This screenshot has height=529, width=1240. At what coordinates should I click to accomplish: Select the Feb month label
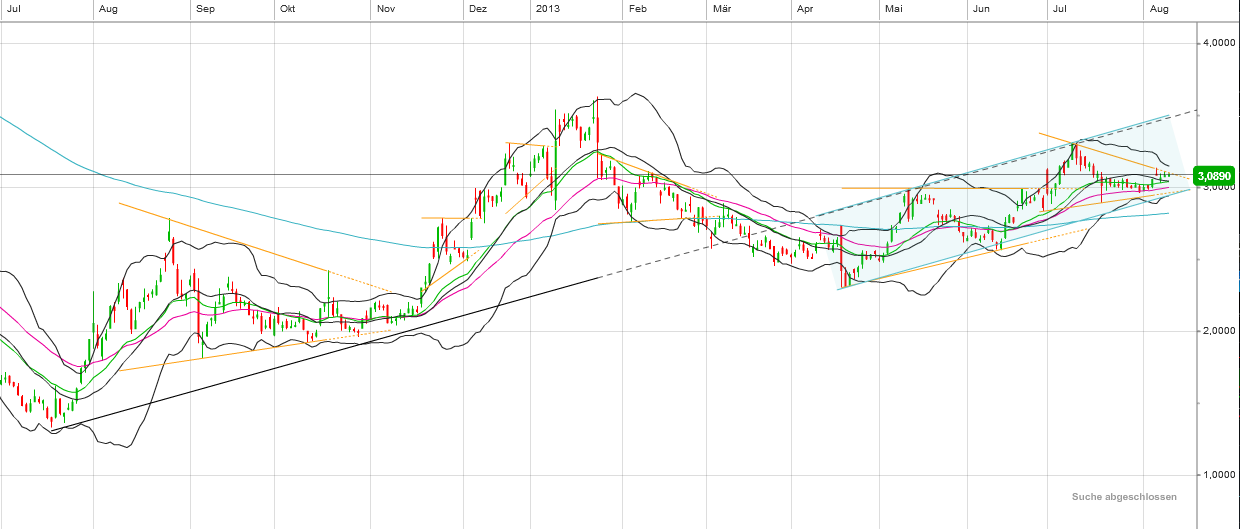[x=637, y=8]
